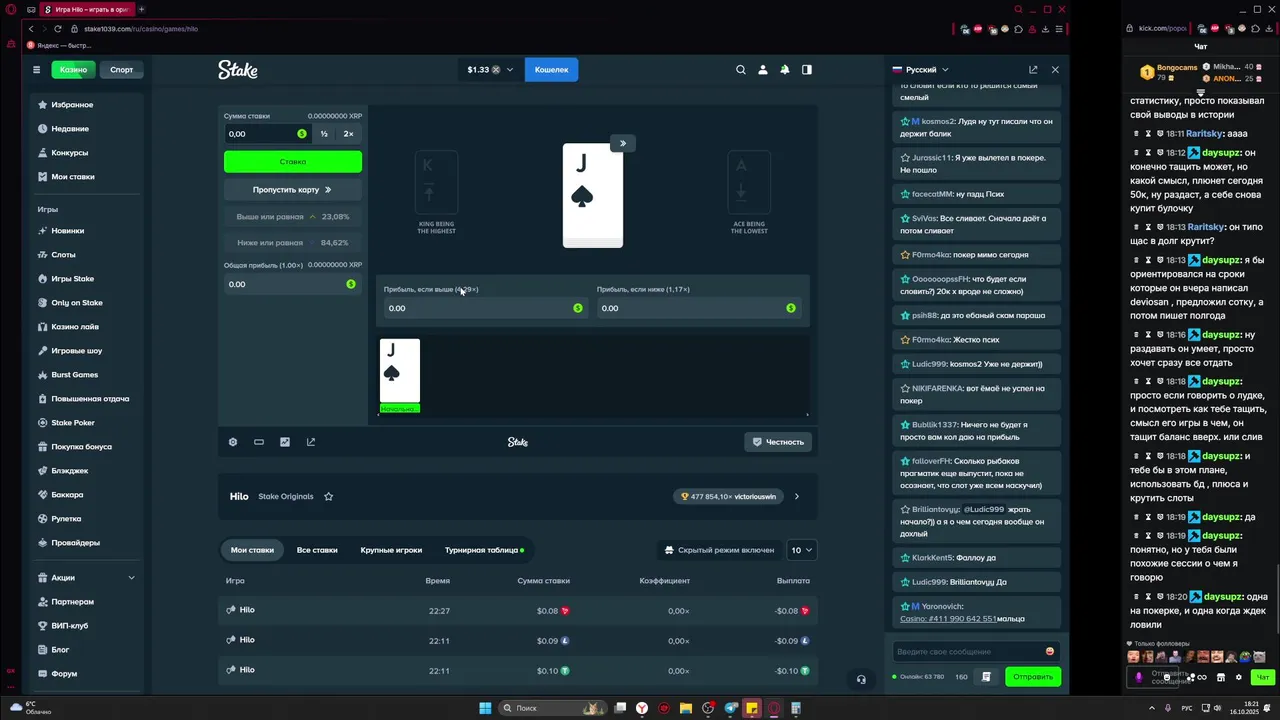Open chat rules icon beside Send button
Screen dimensions: 1280x720
(x=986, y=677)
